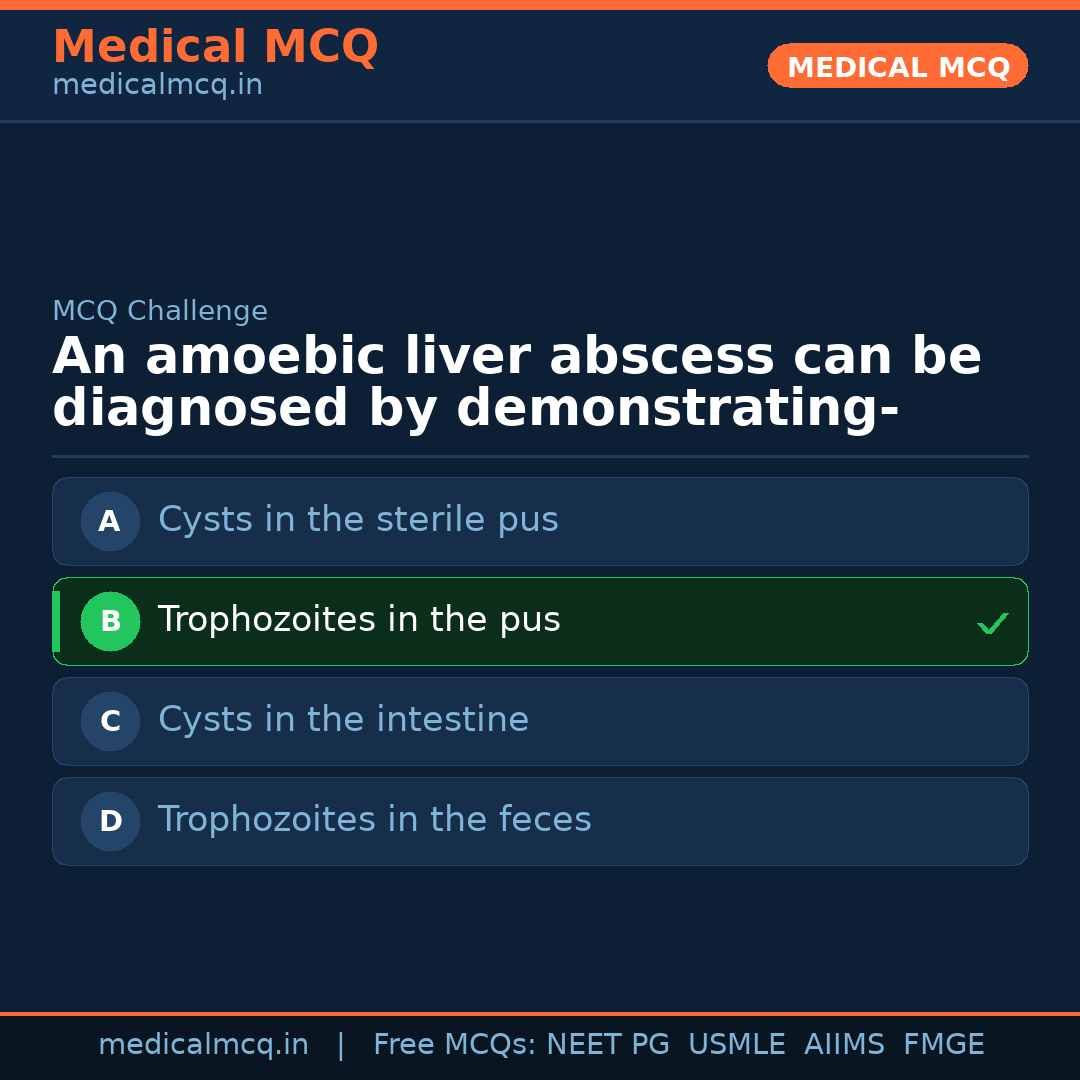Click 'USMLE' in the footer
Viewport: 1080px width, 1080px height.
click(x=736, y=1045)
